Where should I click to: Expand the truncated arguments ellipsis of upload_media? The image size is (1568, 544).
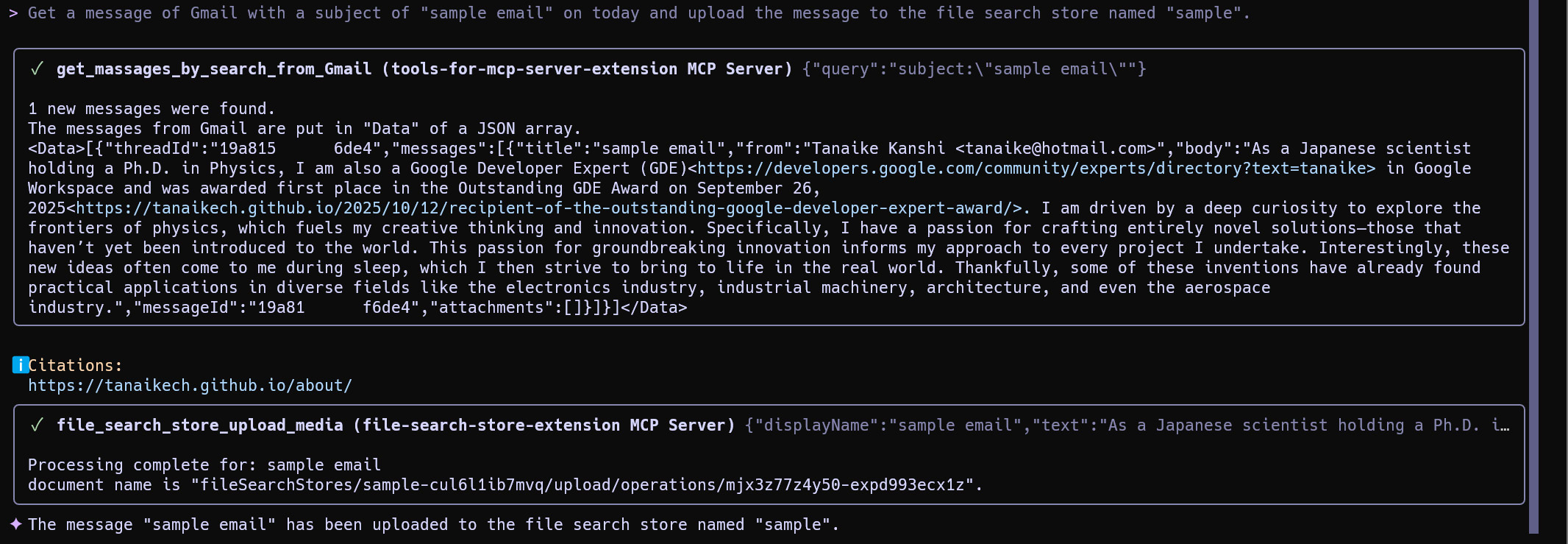click(1500, 425)
